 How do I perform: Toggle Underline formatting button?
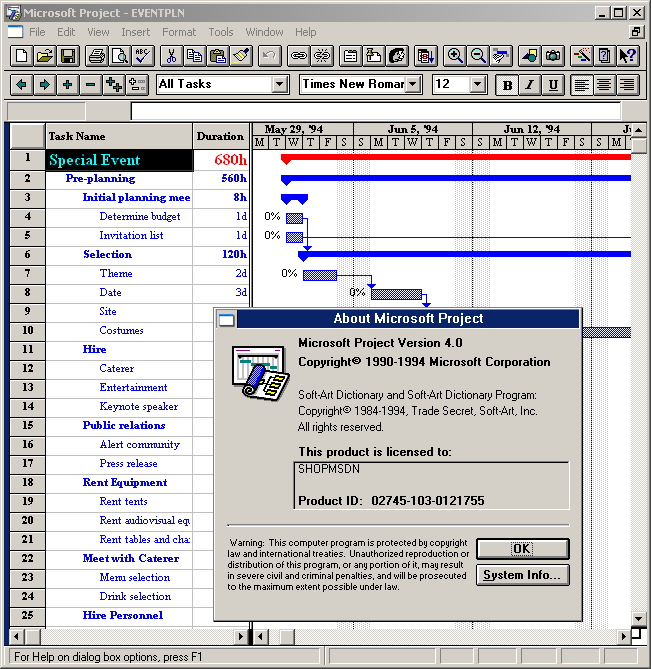pos(553,85)
